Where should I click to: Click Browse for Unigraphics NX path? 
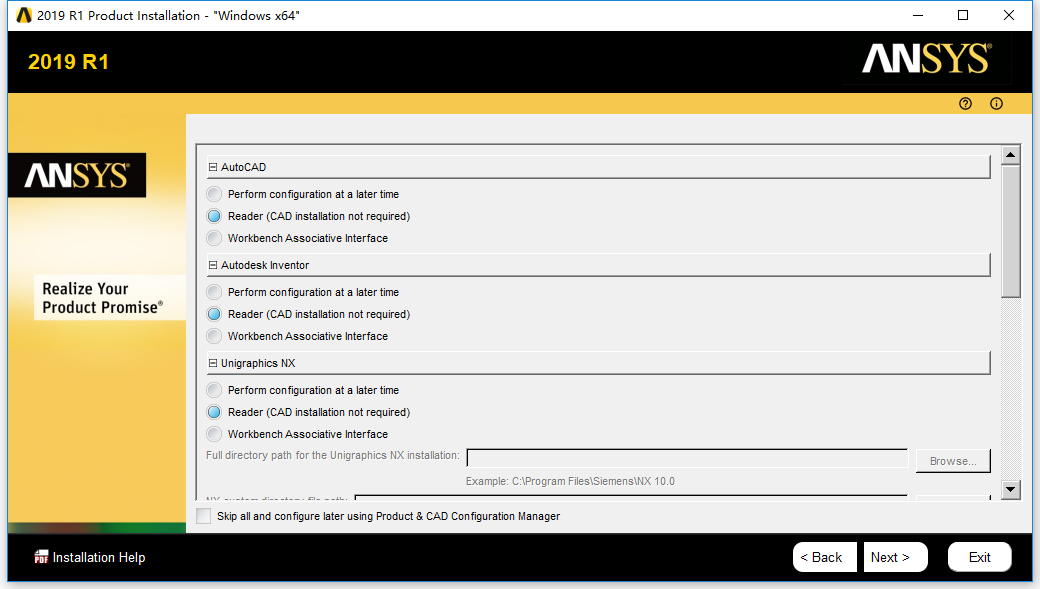coord(953,461)
